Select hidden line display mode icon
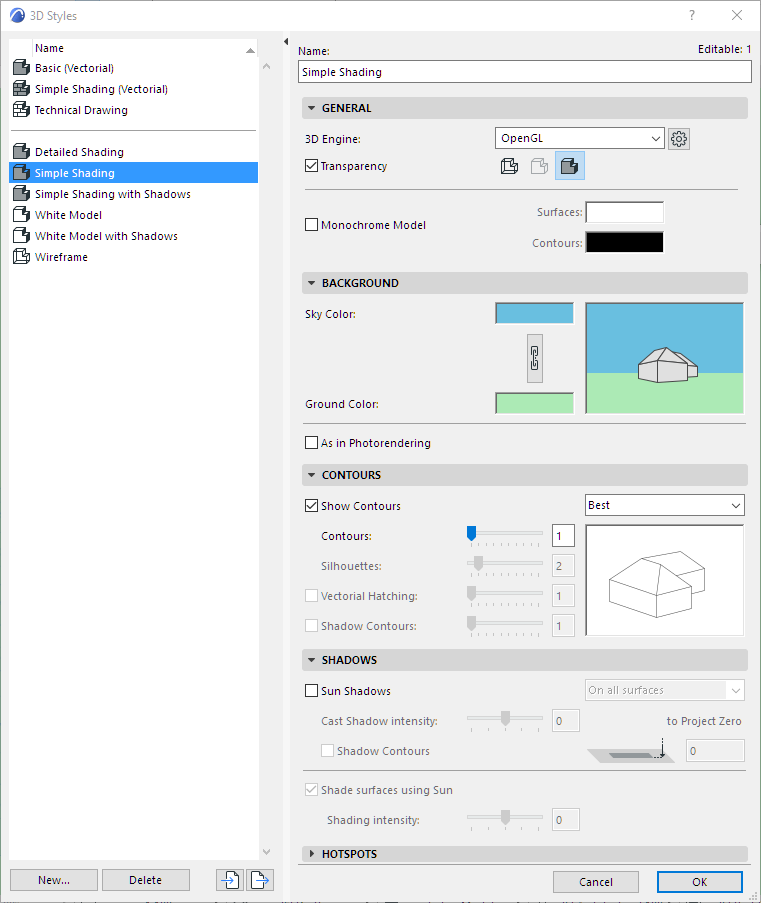This screenshot has width=761, height=903. (x=539, y=166)
